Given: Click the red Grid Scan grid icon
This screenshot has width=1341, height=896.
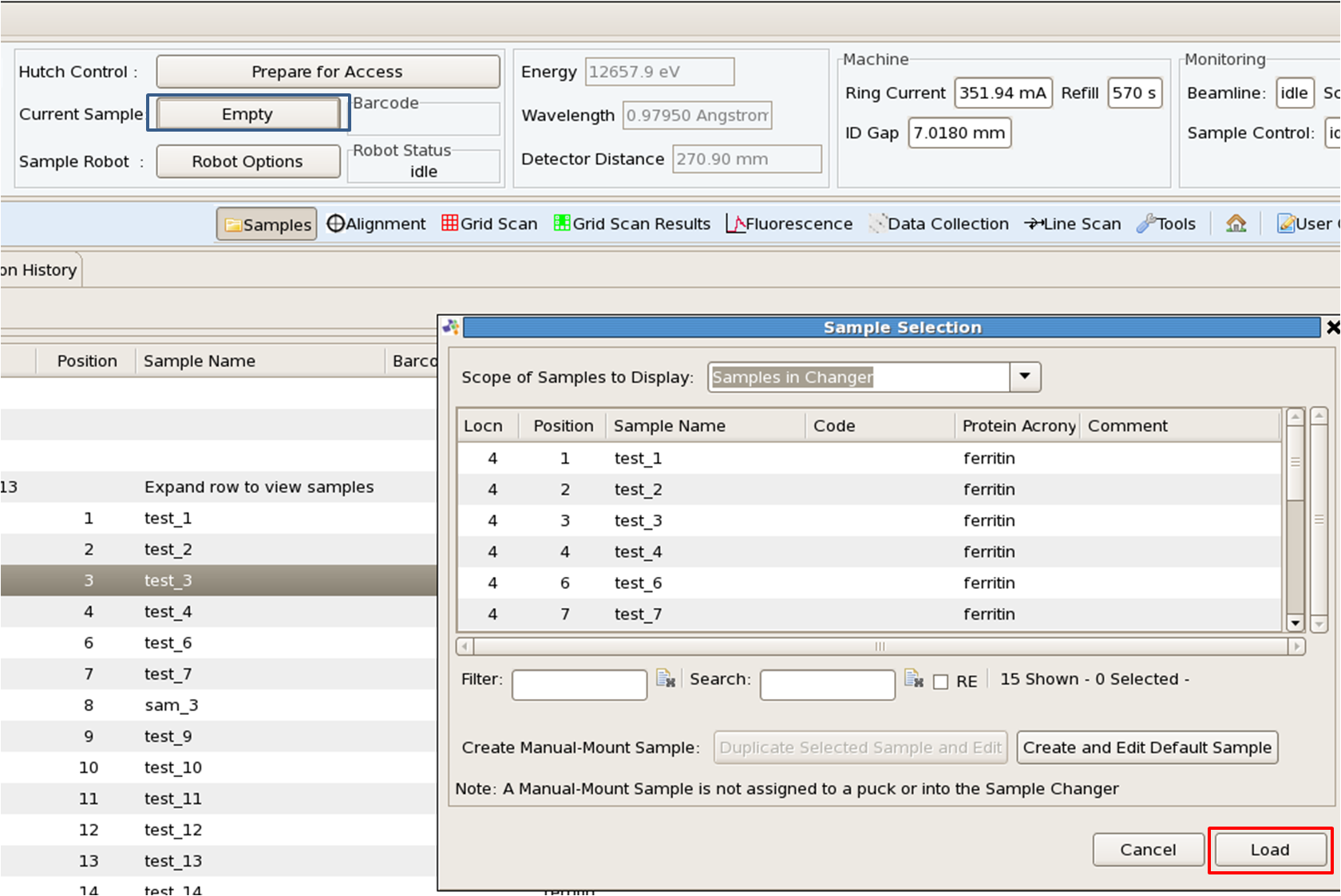Looking at the screenshot, I should [449, 223].
